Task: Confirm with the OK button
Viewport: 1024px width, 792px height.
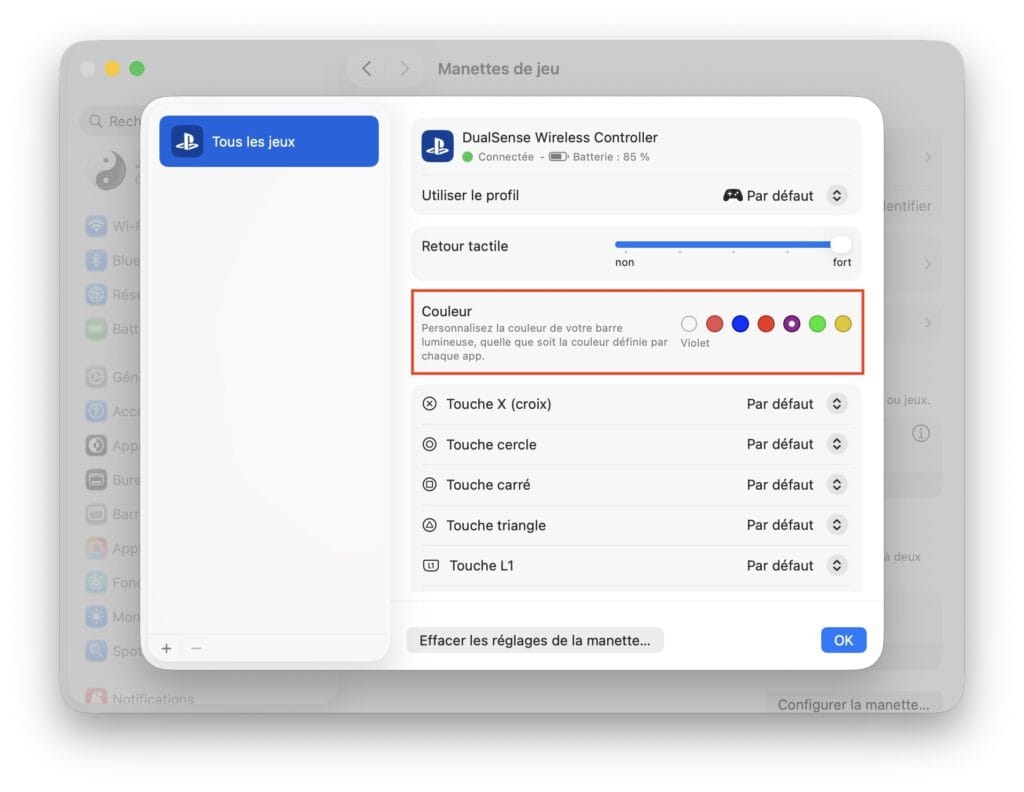Action: click(843, 640)
